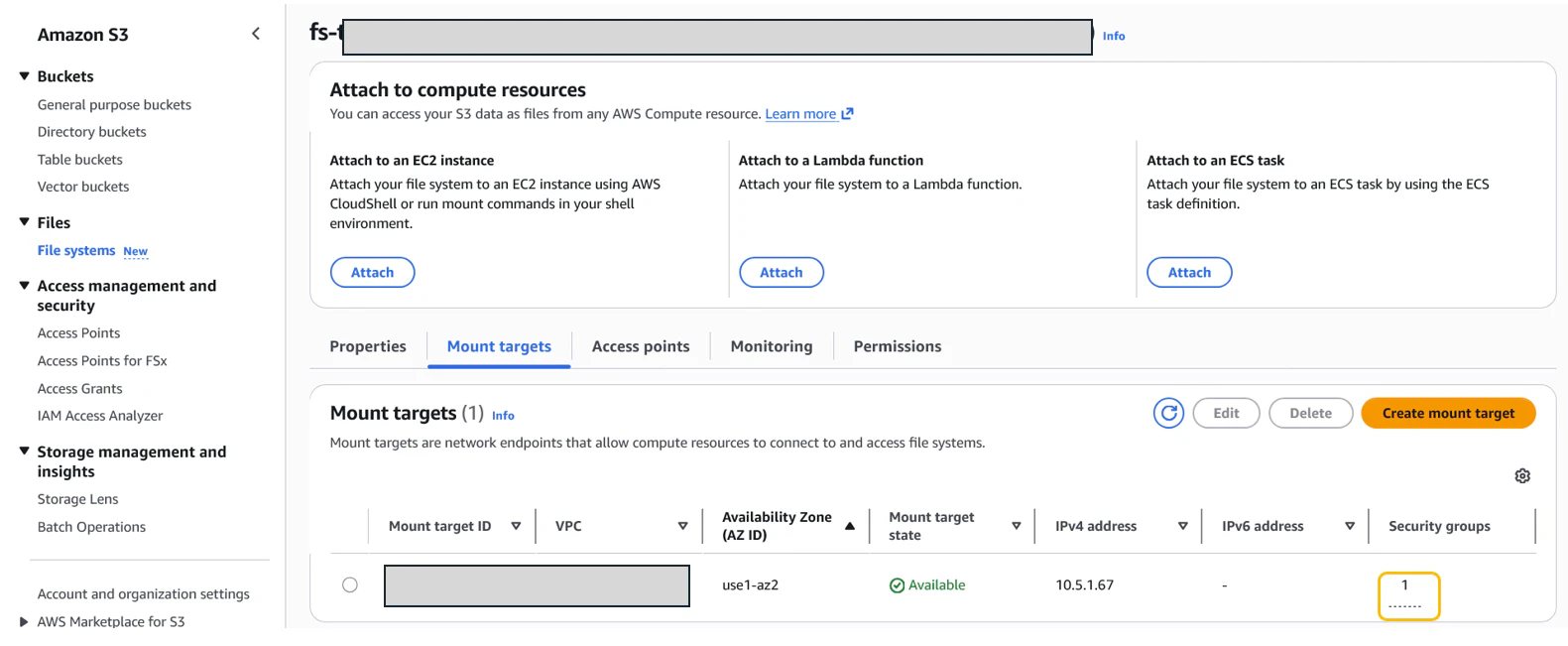This screenshot has width=1568, height=646.
Task: Select the mount target row radio button
Action: [x=350, y=584]
